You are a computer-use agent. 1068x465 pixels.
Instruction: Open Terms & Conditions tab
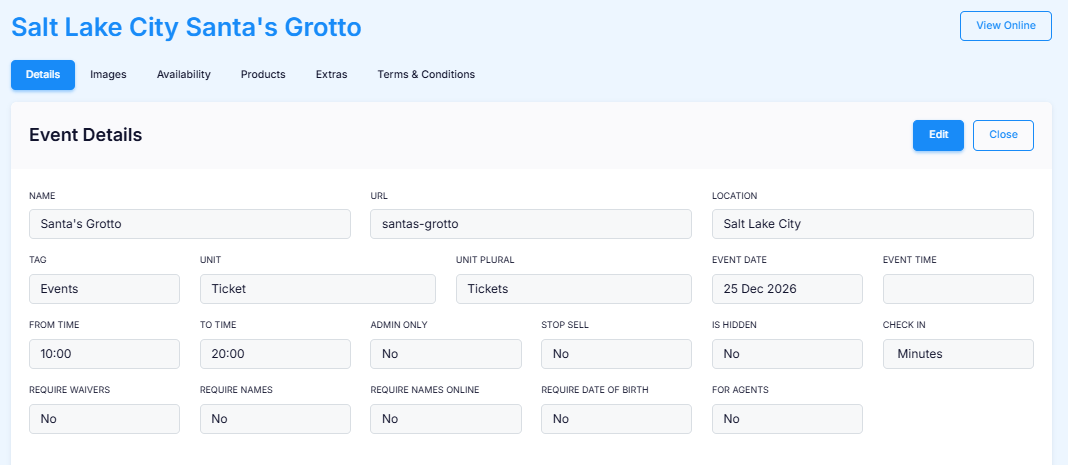click(426, 75)
